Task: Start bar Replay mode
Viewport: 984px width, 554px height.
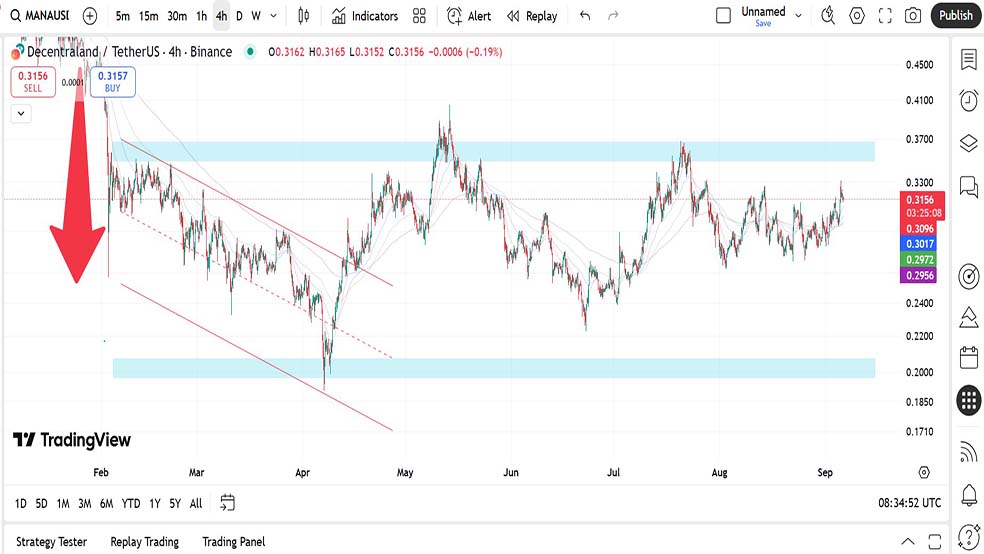Action: (x=531, y=16)
